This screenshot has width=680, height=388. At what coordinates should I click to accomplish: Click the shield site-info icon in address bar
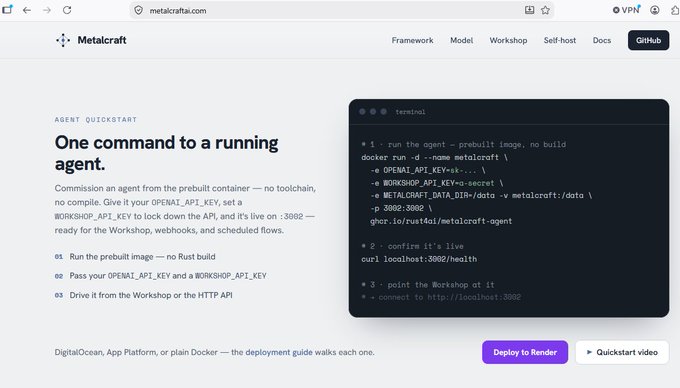138,10
